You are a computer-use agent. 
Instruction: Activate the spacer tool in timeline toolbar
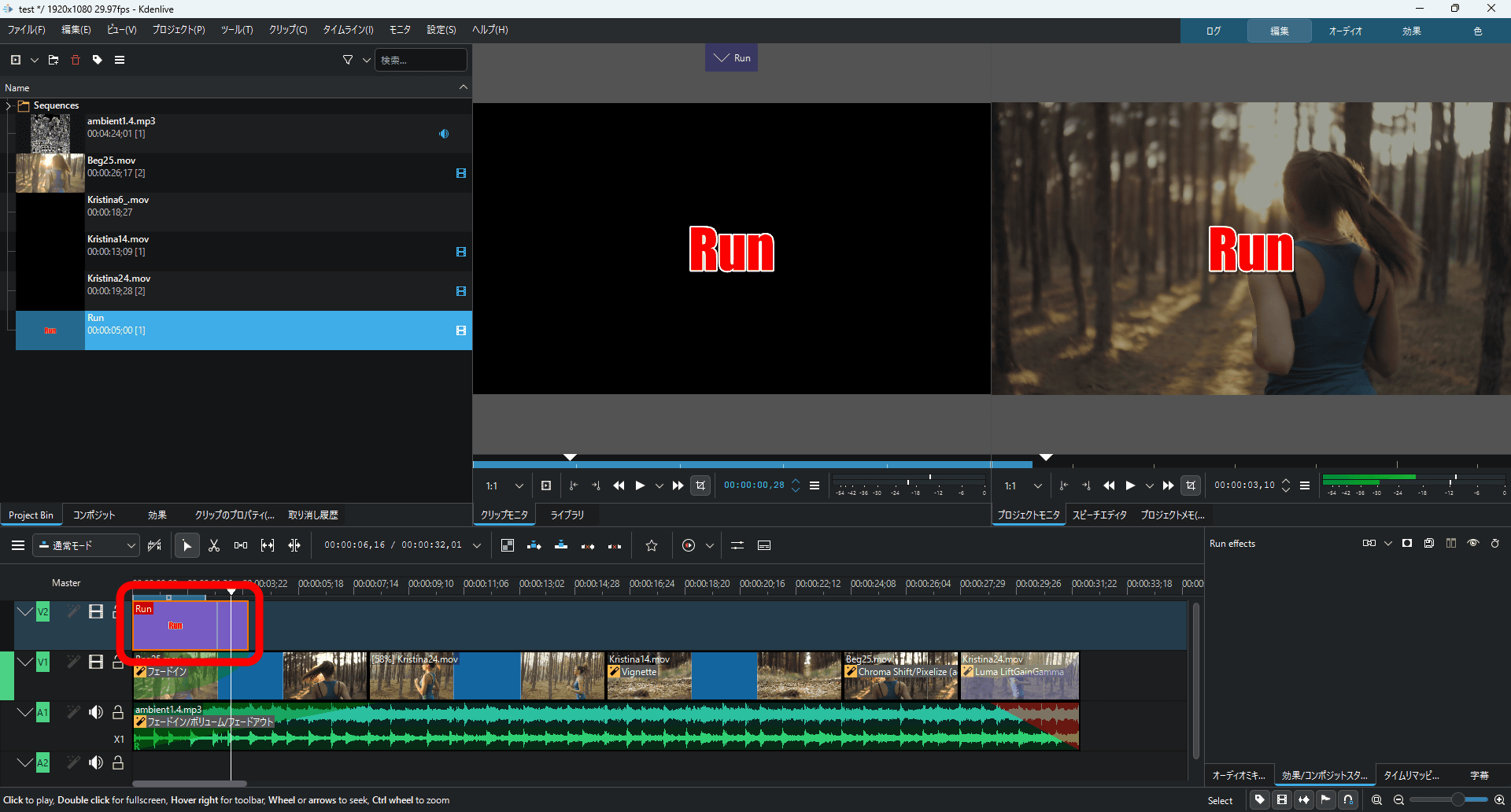241,545
